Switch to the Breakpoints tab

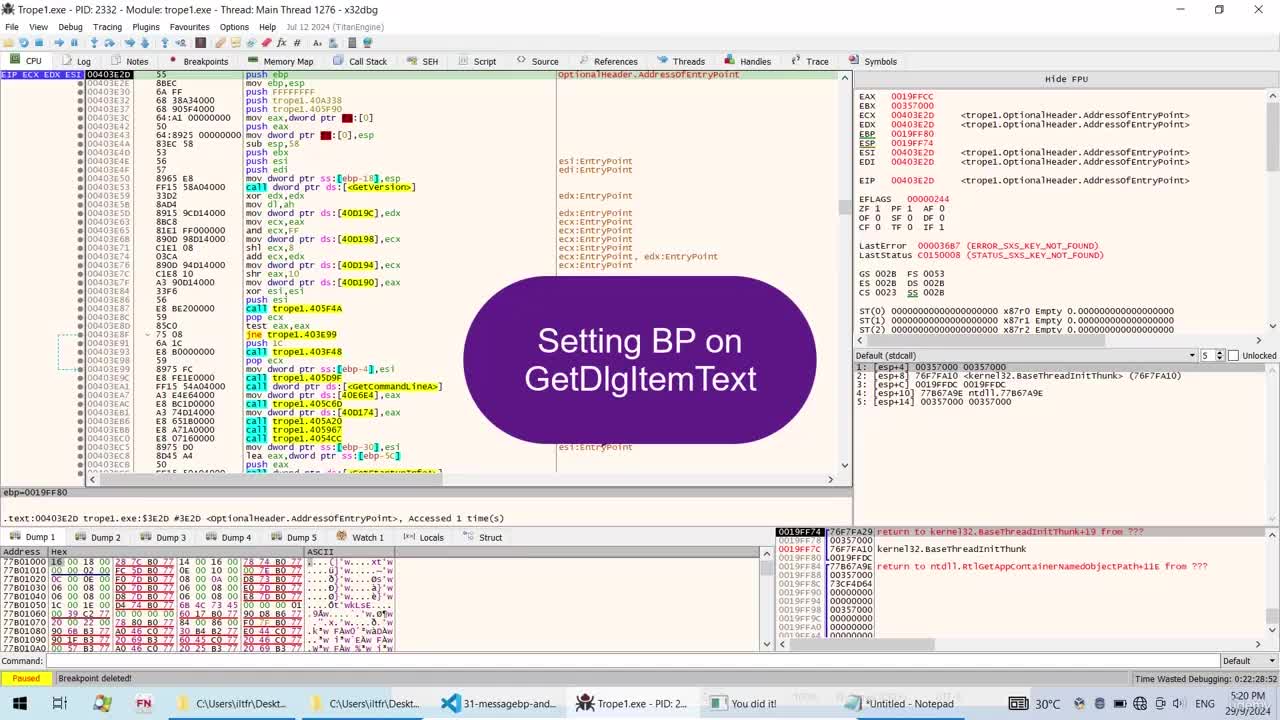(199, 61)
